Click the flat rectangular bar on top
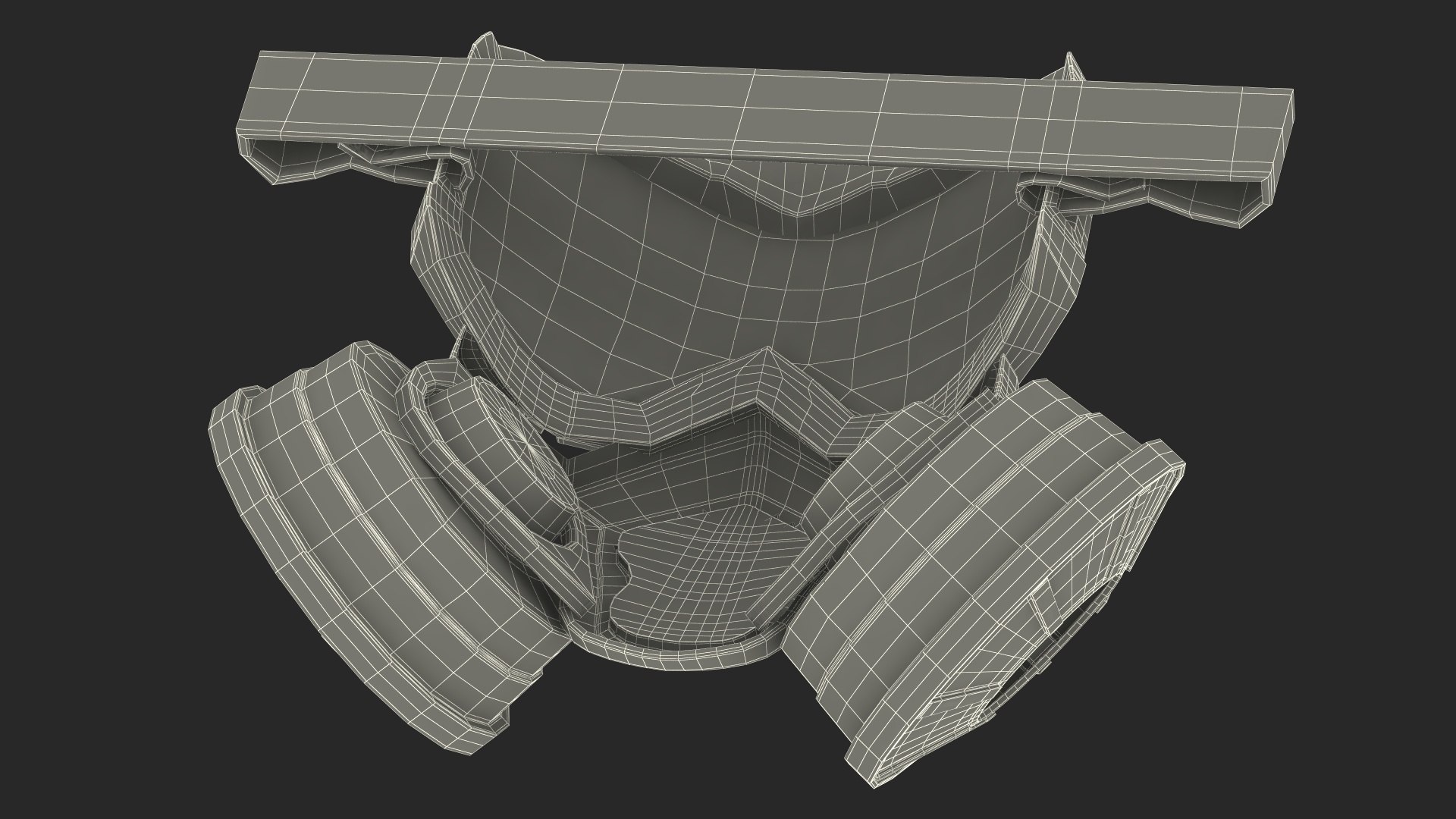Viewport: 1456px width, 819px height. (x=758, y=114)
